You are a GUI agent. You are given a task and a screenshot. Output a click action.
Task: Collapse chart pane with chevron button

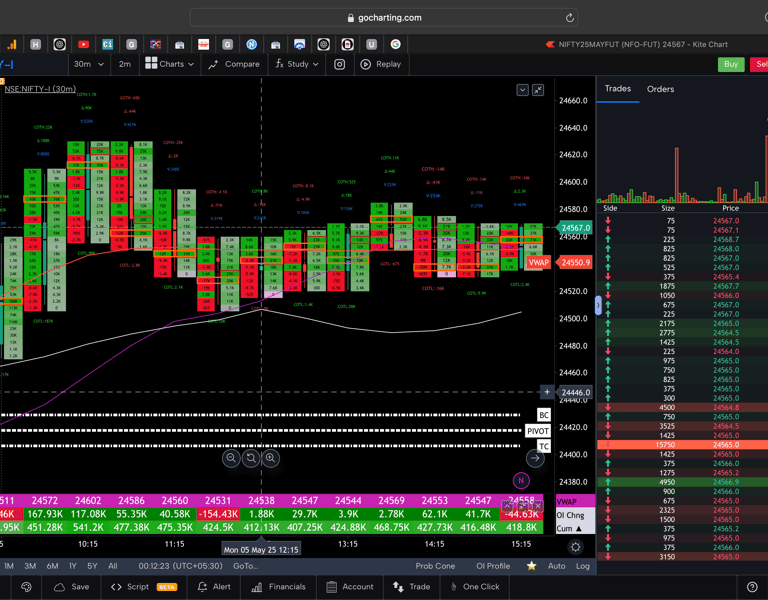(523, 90)
